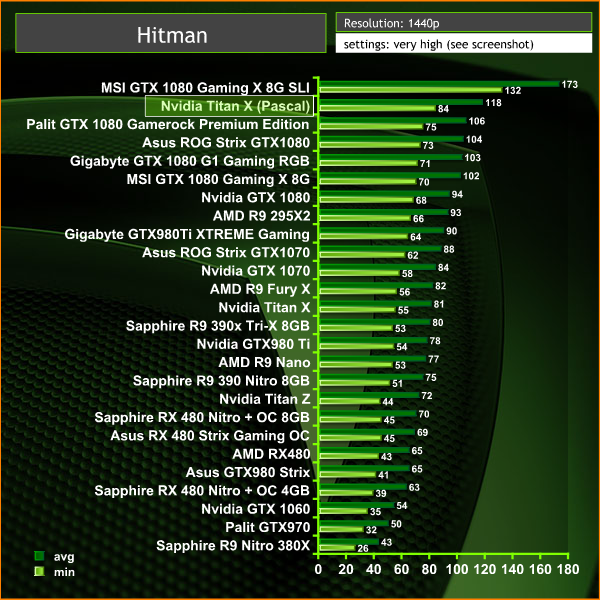The image size is (600, 600).
Task: Click the 106 average value for Palit GTX 1080
Action: (x=476, y=121)
